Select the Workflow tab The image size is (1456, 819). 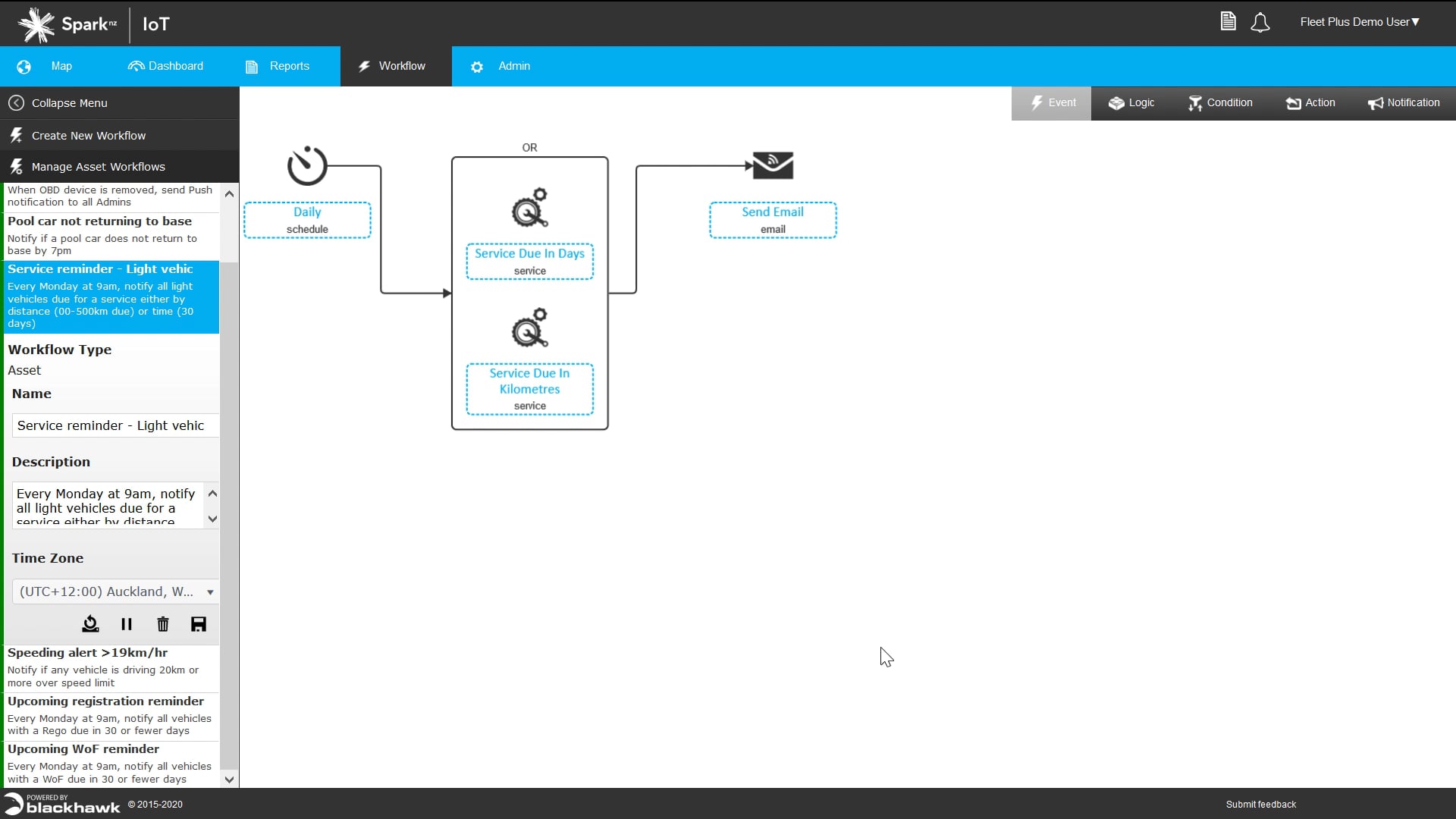[x=396, y=66]
